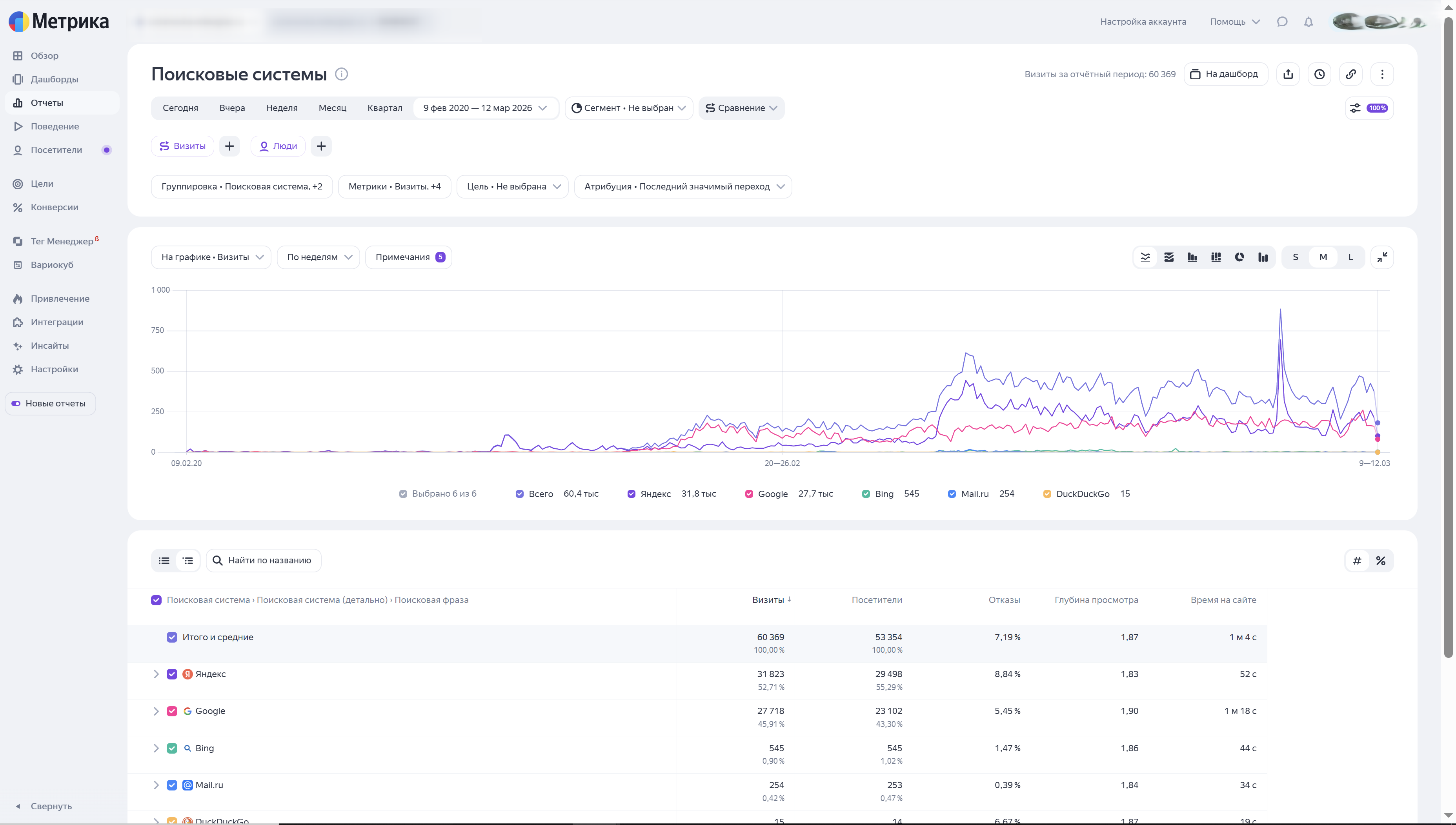
Task: Collapse the chart with the arrows icon
Action: [x=1382, y=257]
